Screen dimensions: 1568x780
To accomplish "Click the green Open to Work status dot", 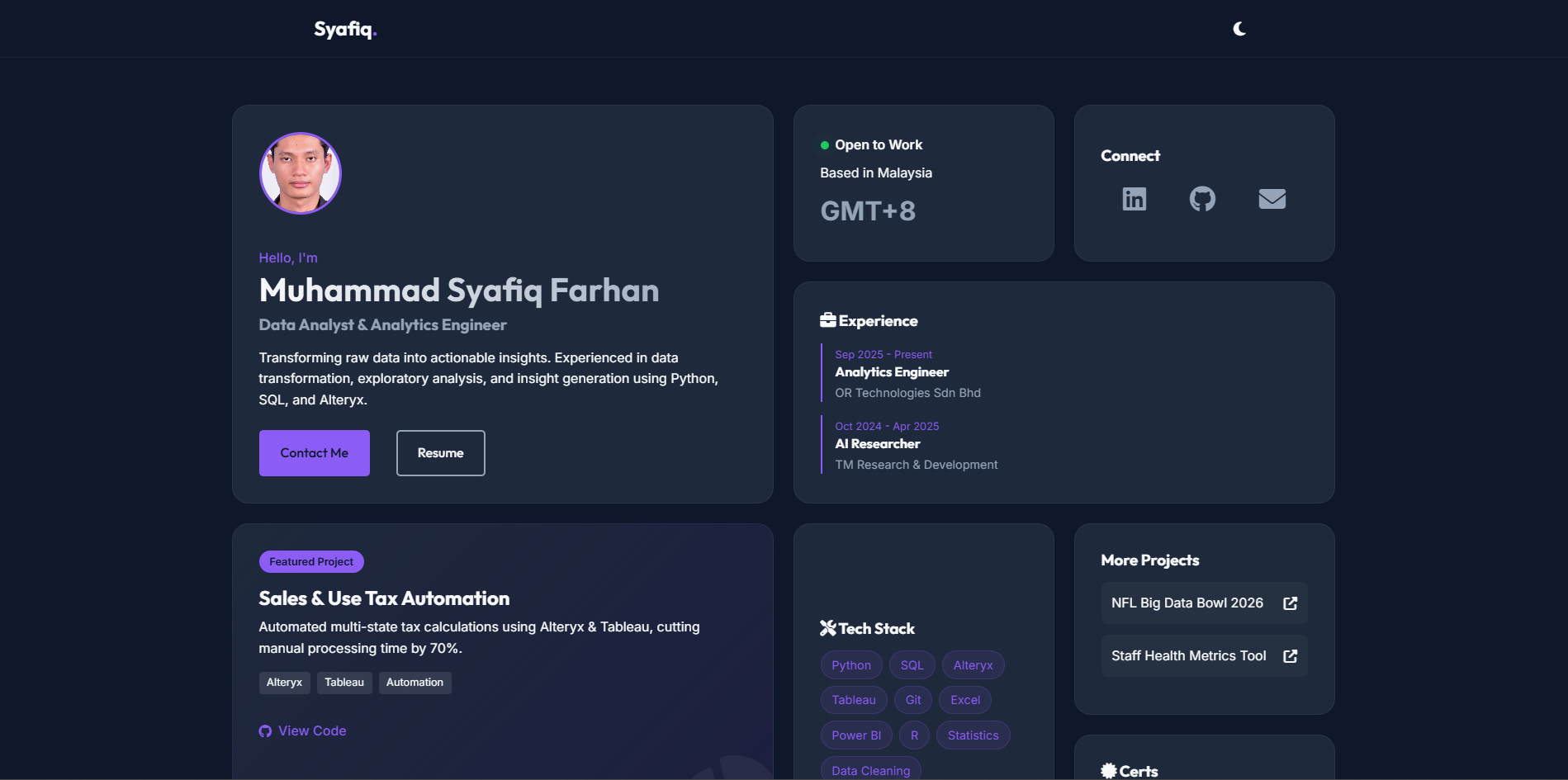I will click(825, 145).
